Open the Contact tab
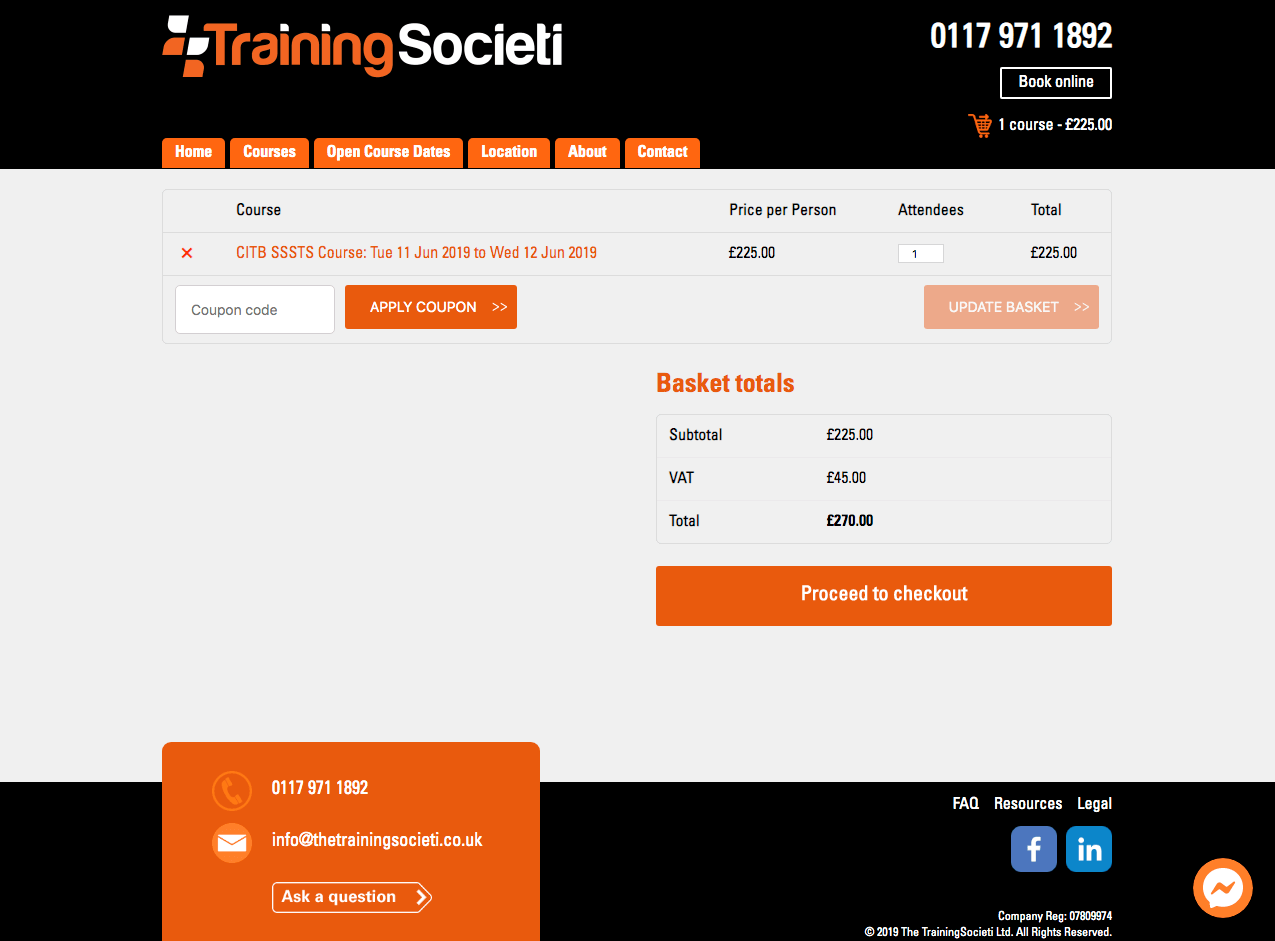Image resolution: width=1275 pixels, height=941 pixels. pos(662,152)
